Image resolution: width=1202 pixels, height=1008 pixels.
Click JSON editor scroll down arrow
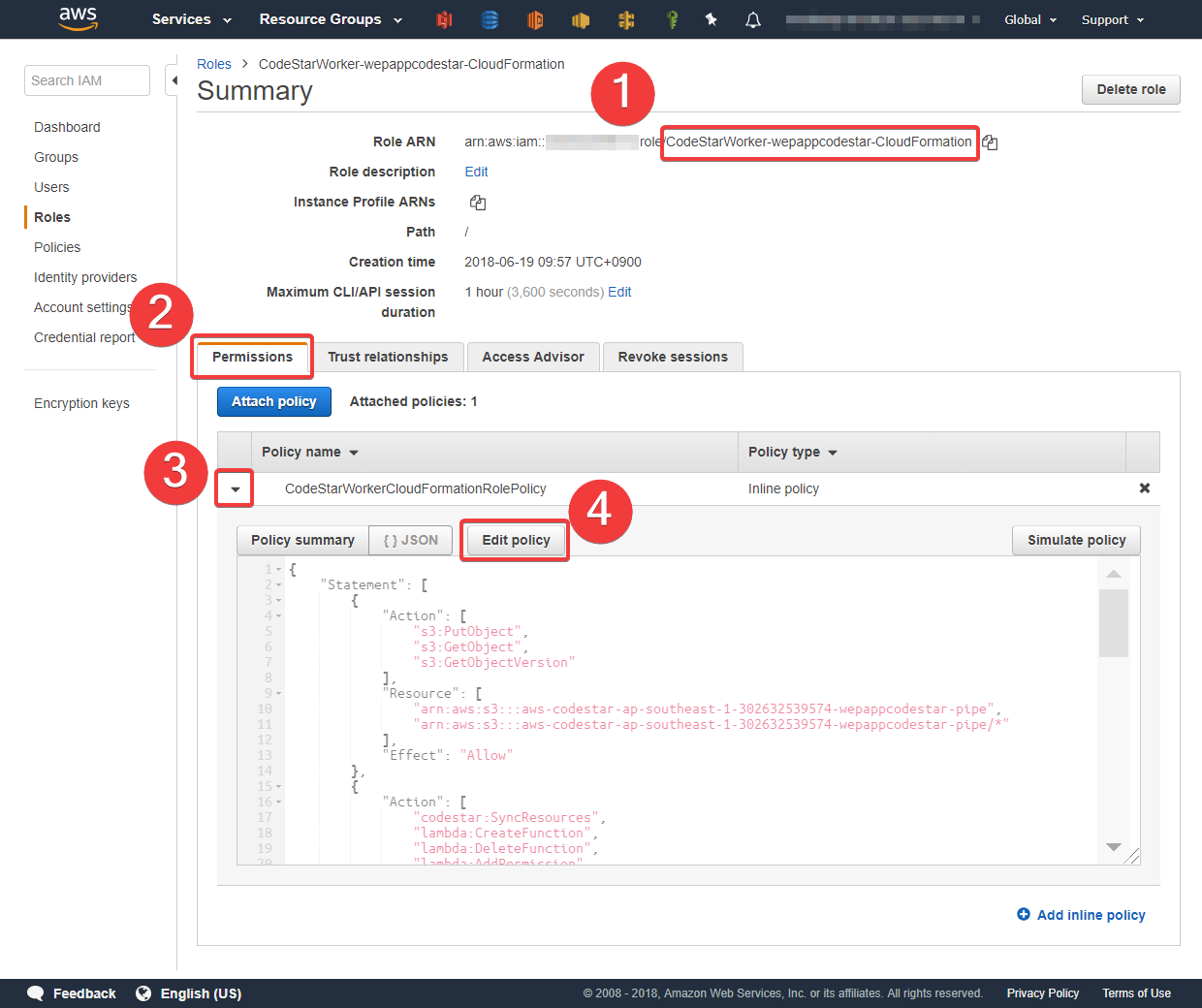click(x=1114, y=847)
